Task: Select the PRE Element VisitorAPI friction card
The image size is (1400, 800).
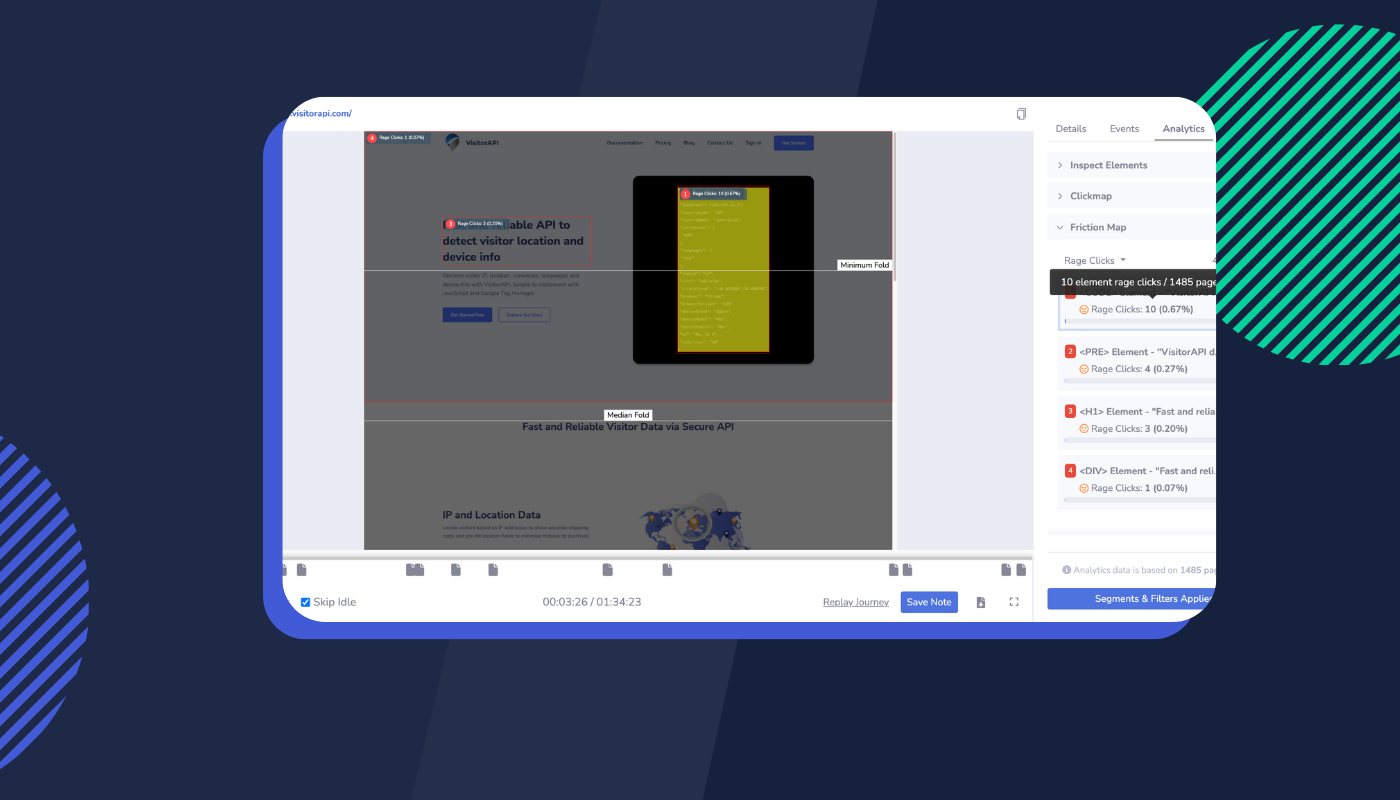Action: click(x=1137, y=362)
